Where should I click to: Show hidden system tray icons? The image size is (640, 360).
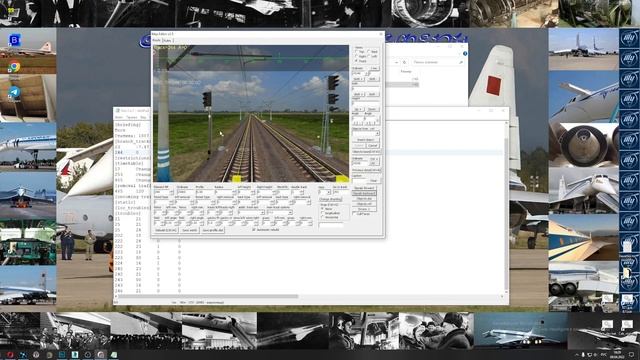pyautogui.click(x=577, y=355)
